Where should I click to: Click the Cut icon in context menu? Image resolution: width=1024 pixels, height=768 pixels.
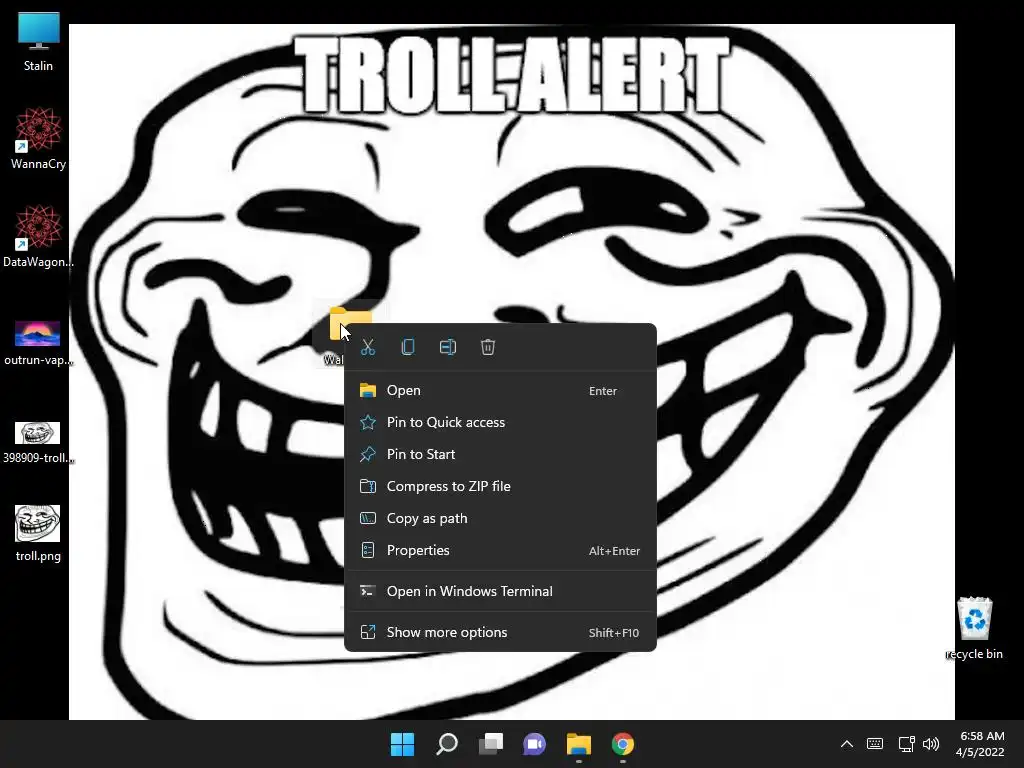pyautogui.click(x=368, y=347)
